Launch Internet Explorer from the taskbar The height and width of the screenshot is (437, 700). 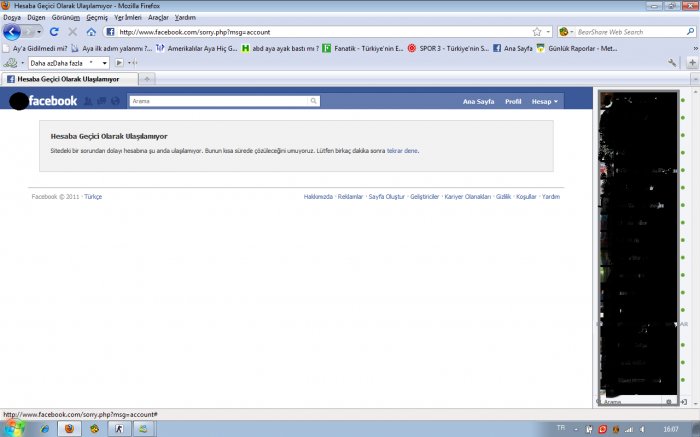[x=45, y=429]
